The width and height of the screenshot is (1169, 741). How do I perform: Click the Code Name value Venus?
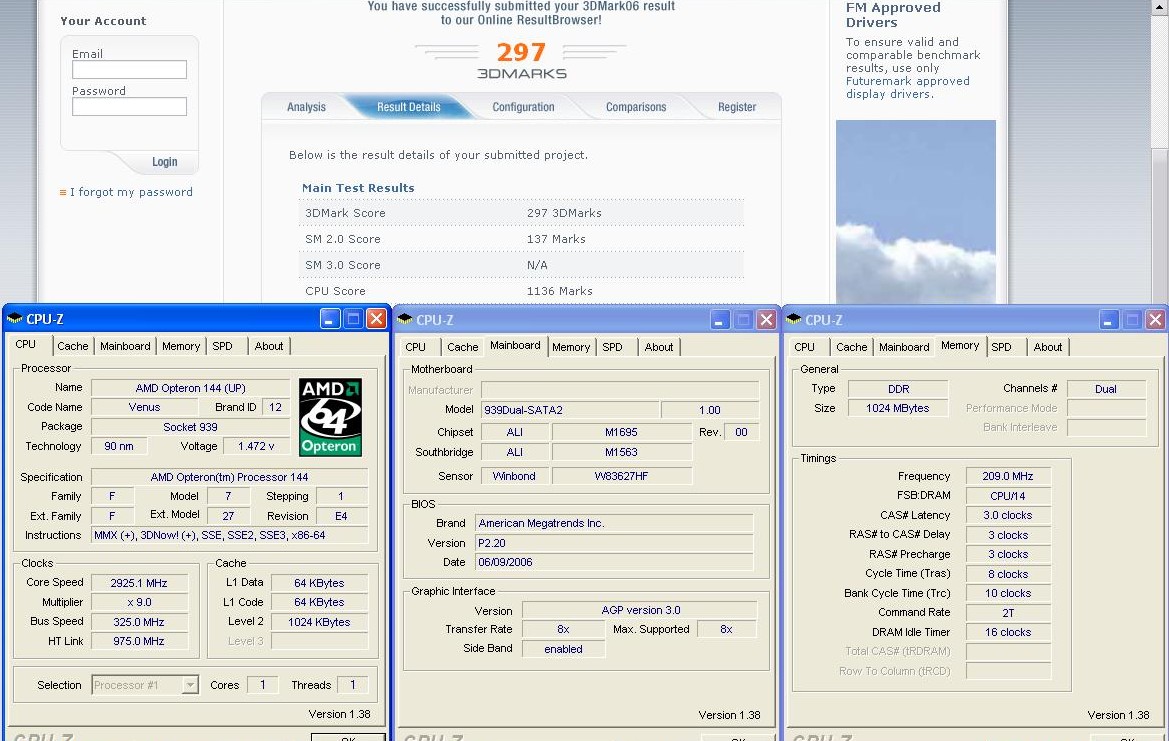144,407
